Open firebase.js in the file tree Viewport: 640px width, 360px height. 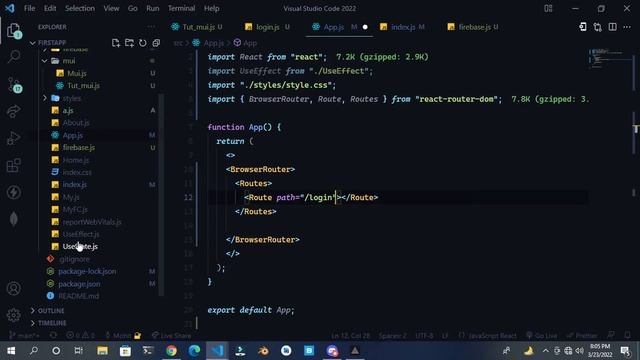pos(79,147)
